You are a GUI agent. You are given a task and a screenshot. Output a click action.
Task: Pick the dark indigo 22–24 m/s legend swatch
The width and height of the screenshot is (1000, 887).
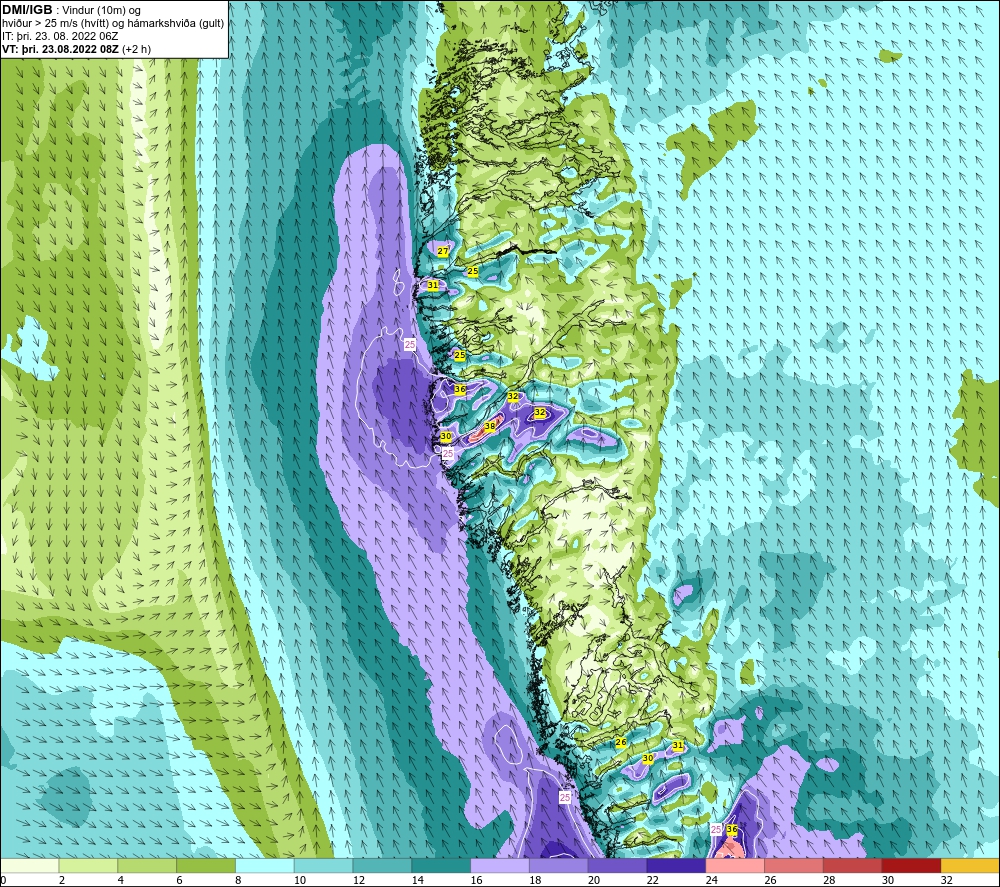[676, 865]
